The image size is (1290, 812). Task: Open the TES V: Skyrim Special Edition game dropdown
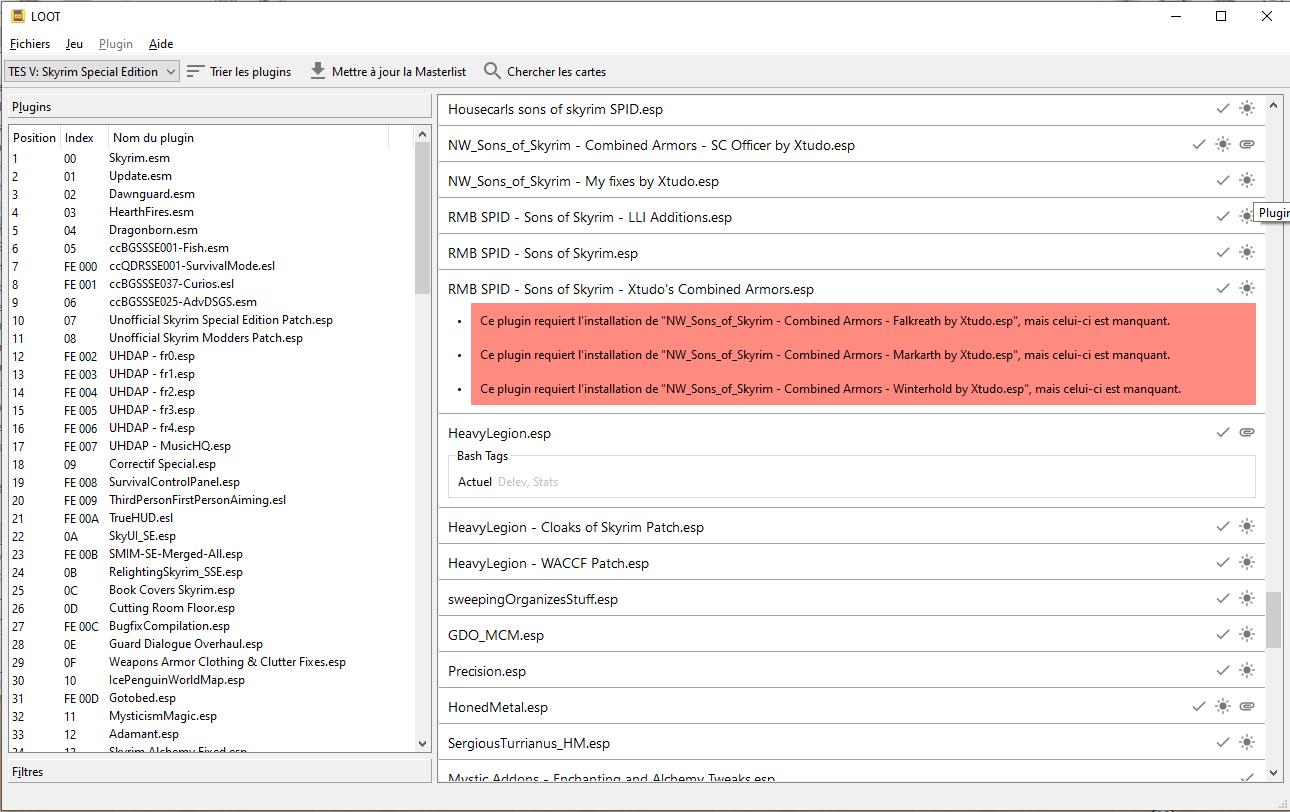(92, 71)
